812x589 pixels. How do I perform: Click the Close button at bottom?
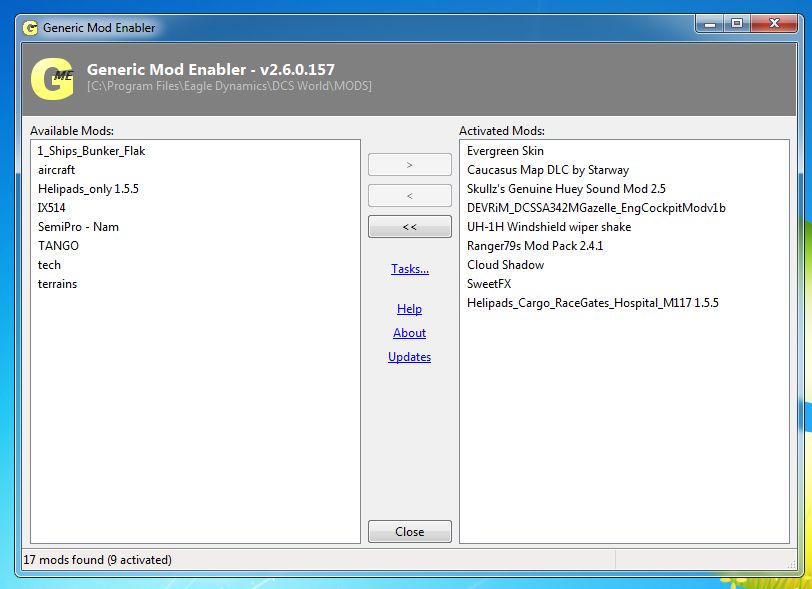pyautogui.click(x=410, y=531)
